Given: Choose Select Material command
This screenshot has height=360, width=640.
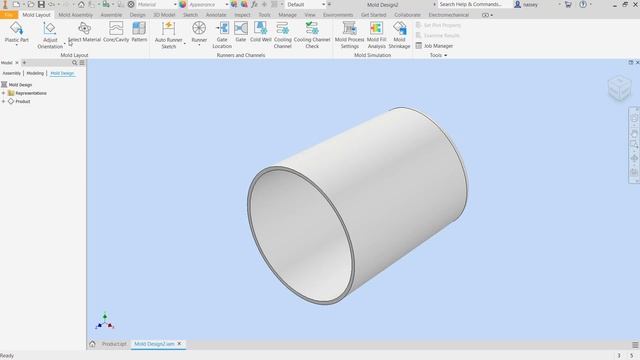Looking at the screenshot, I should [x=84, y=32].
